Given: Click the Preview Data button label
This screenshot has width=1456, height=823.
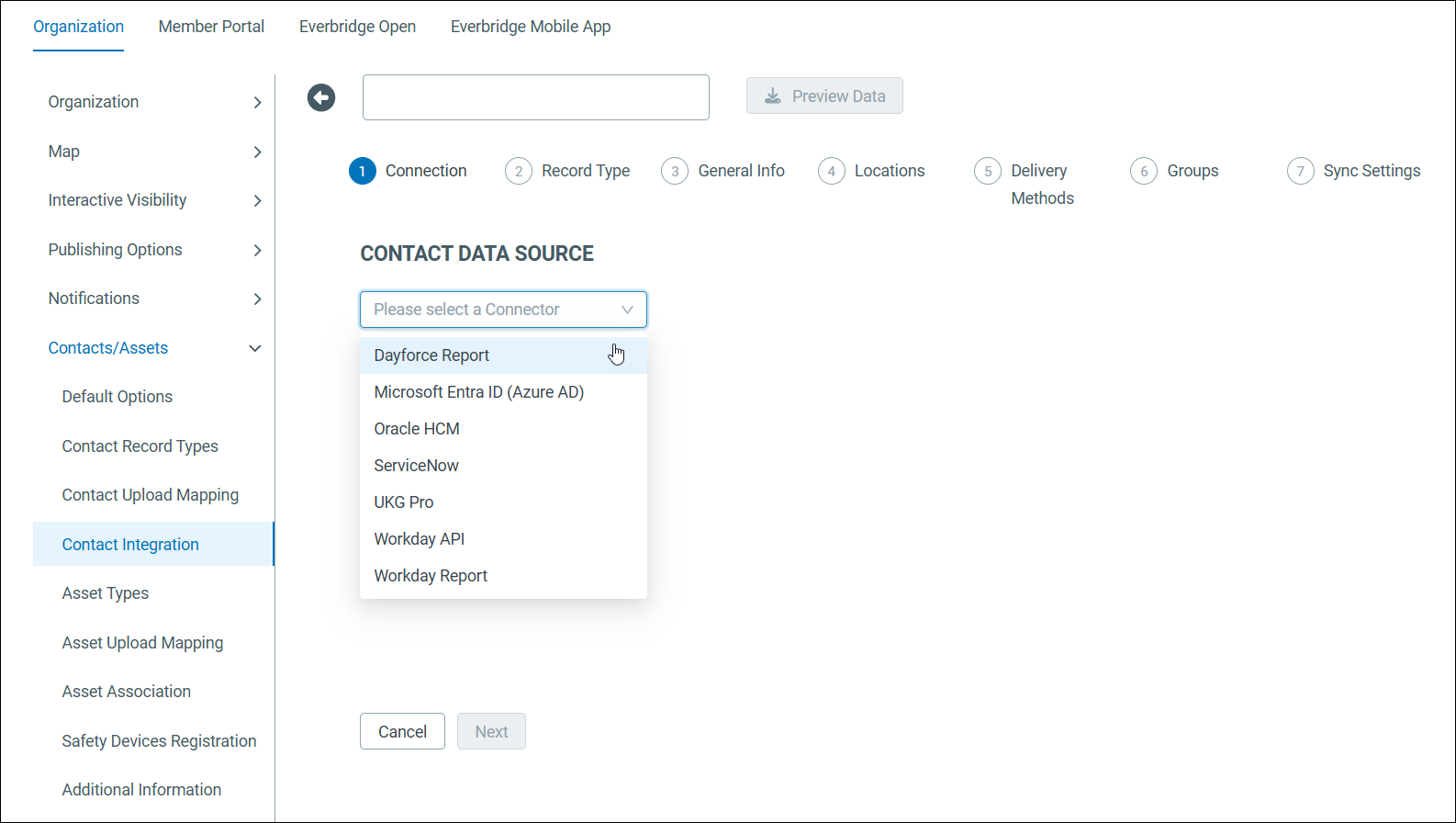Looking at the screenshot, I should tap(839, 96).
